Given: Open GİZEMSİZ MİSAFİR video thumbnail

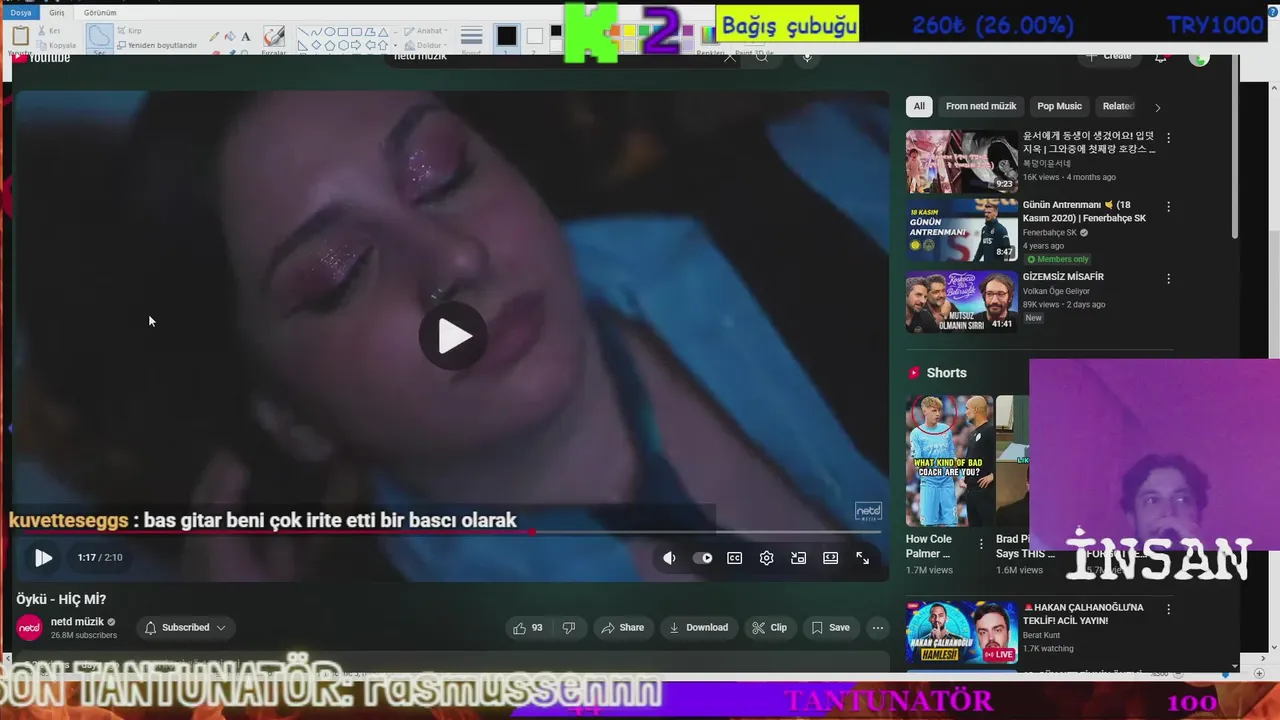Looking at the screenshot, I should (962, 302).
